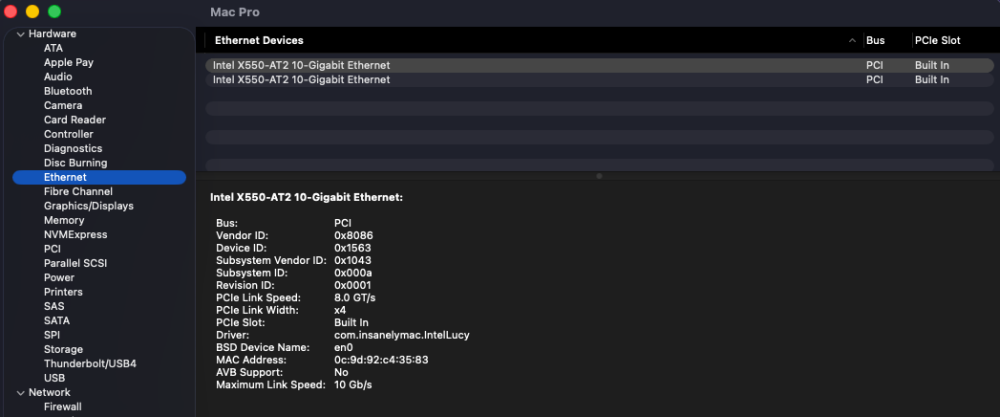Click the sort ascending arrow indicator
1000x417 pixels.
852,40
